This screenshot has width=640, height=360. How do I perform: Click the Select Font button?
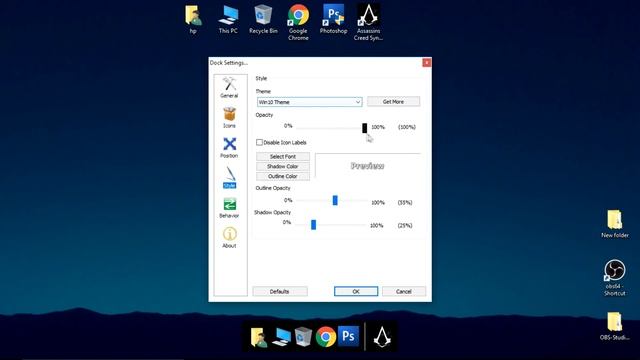click(x=282, y=156)
